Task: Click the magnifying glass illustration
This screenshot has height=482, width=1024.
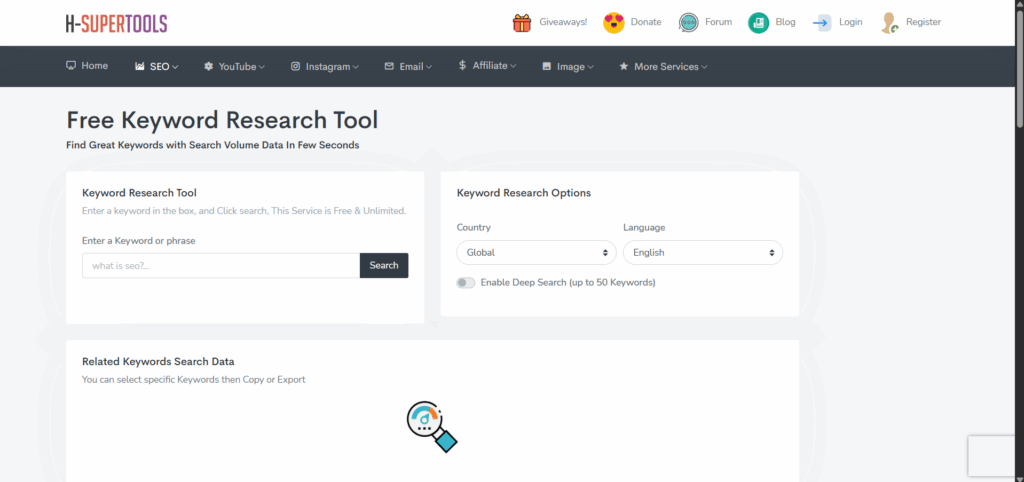Action: [x=432, y=426]
